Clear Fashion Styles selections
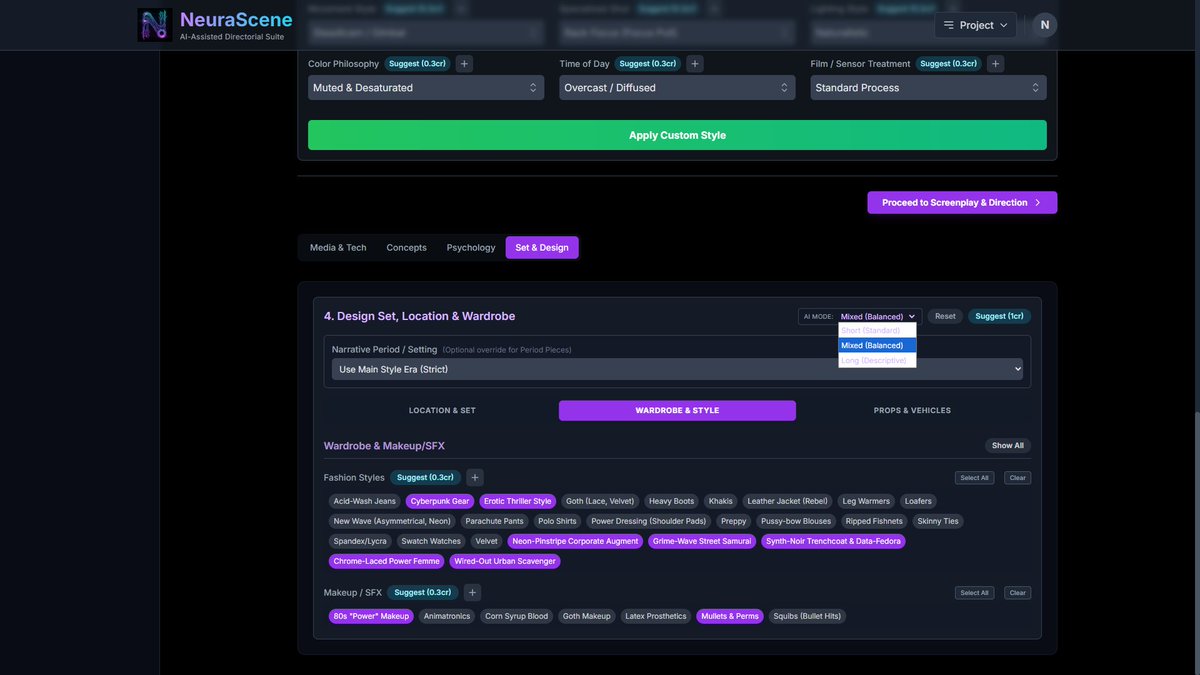1200x675 pixels. (1017, 478)
